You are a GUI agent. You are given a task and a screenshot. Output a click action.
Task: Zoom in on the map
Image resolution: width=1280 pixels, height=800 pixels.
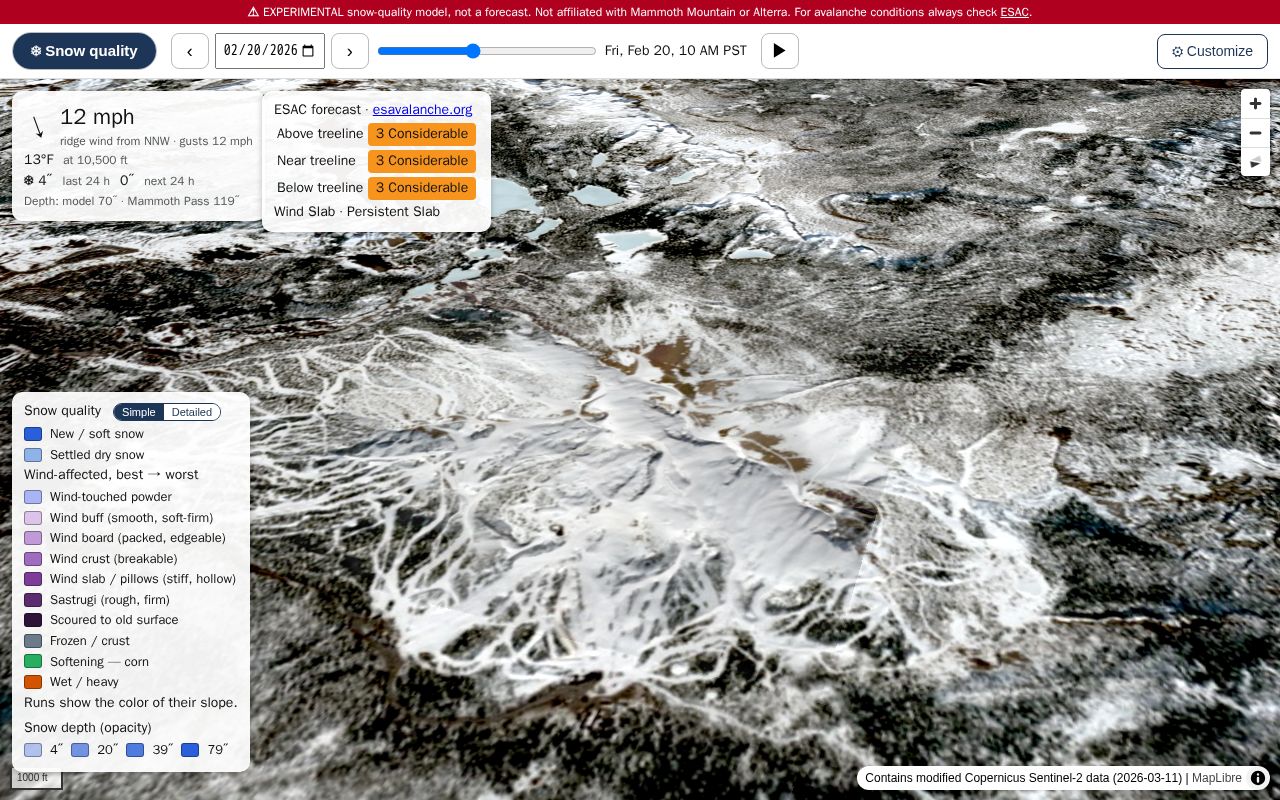[x=1255, y=104]
